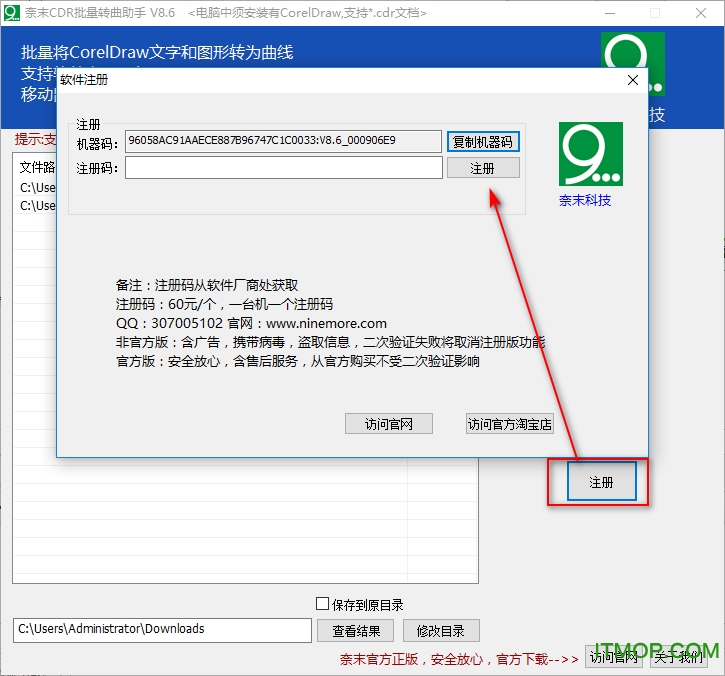Click the red-outlined 注册 button in main window
The width and height of the screenshot is (725, 676).
tap(601, 482)
